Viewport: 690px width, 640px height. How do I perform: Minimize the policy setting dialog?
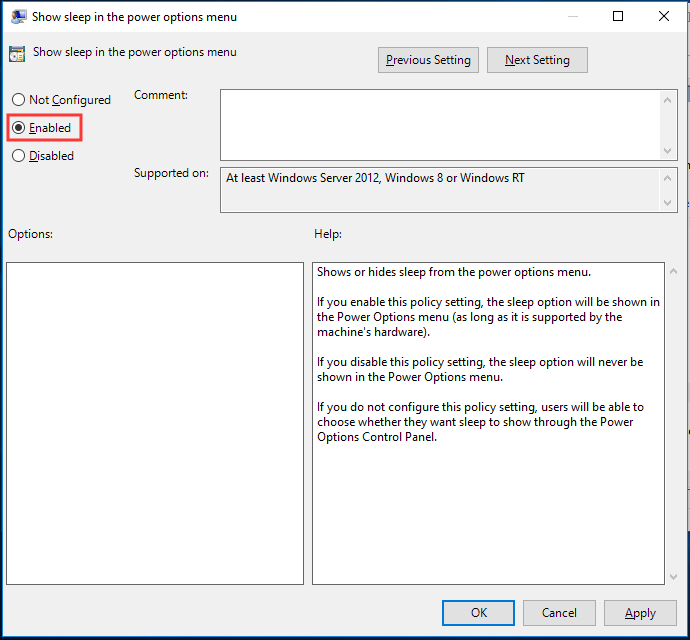[x=573, y=16]
